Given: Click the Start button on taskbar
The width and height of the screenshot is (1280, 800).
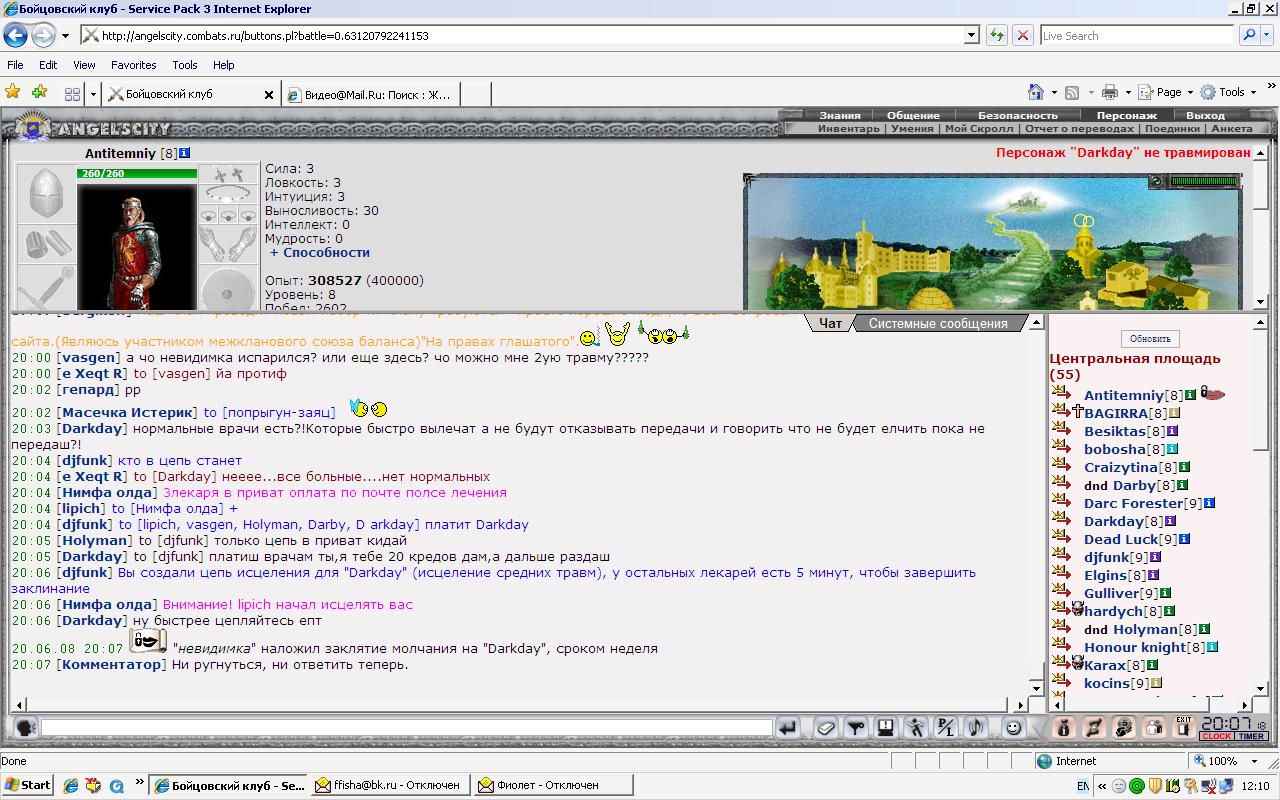Looking at the screenshot, I should [x=27, y=785].
